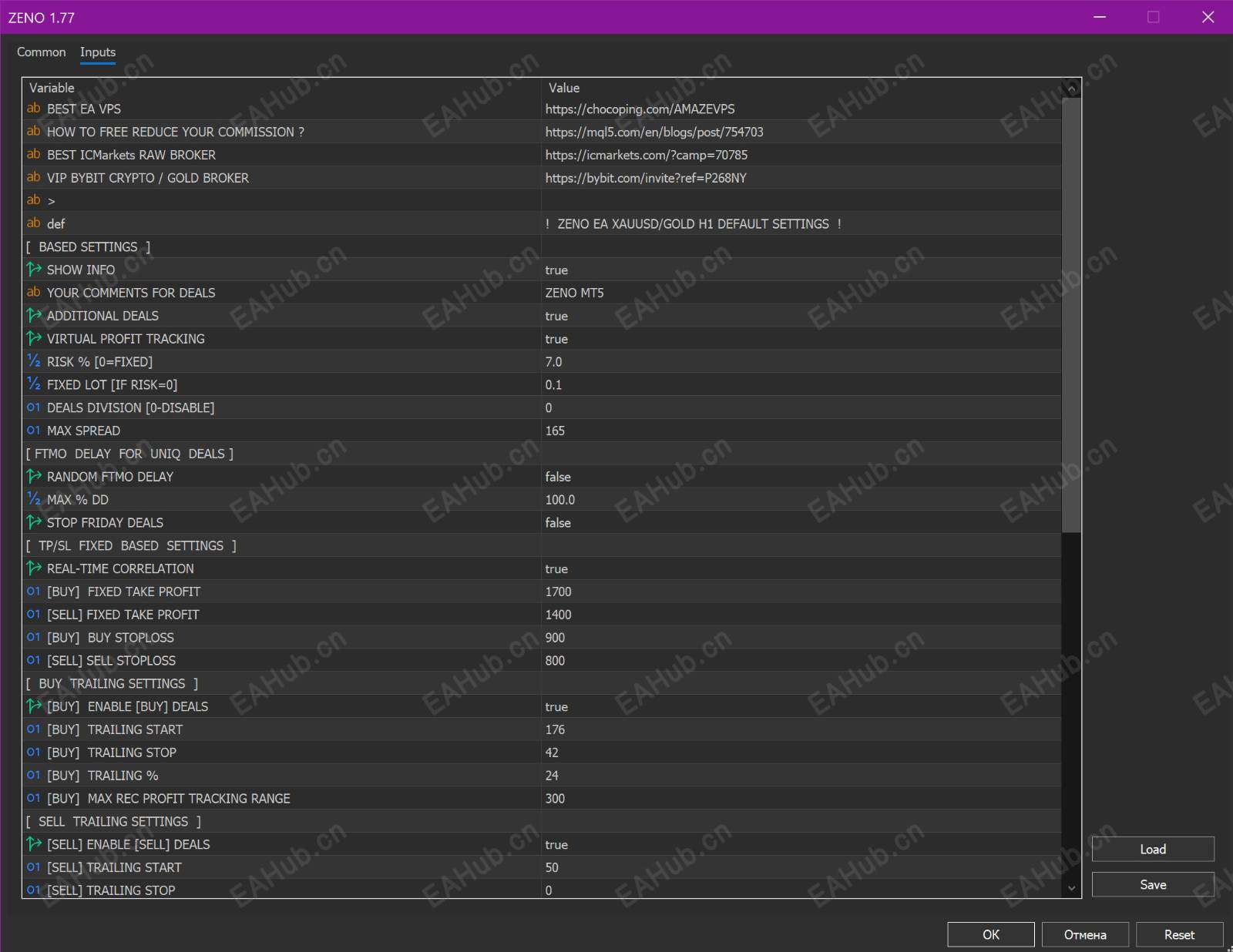Image resolution: width=1233 pixels, height=952 pixels.
Task: Click the boolean icon beside REAL-TIME CORRELATION
Action: point(33,568)
